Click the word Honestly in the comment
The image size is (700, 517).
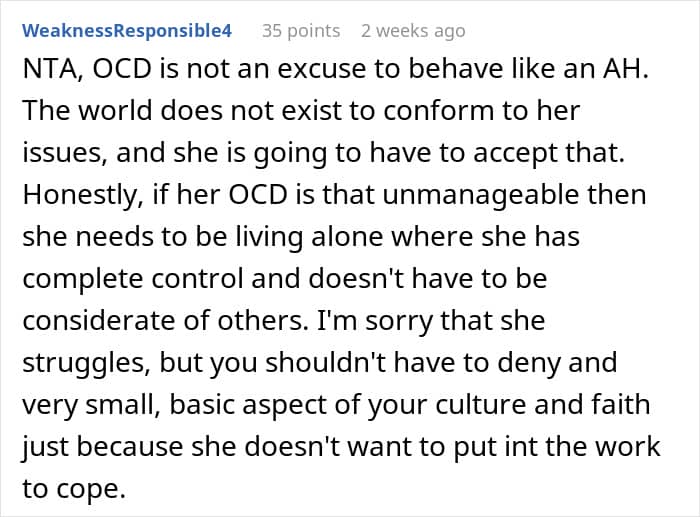[x=83, y=196]
